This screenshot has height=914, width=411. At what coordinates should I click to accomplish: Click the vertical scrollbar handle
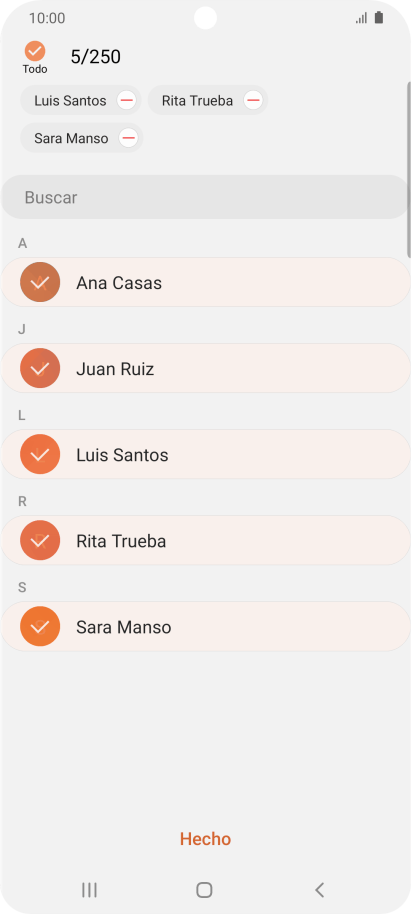coord(409,170)
